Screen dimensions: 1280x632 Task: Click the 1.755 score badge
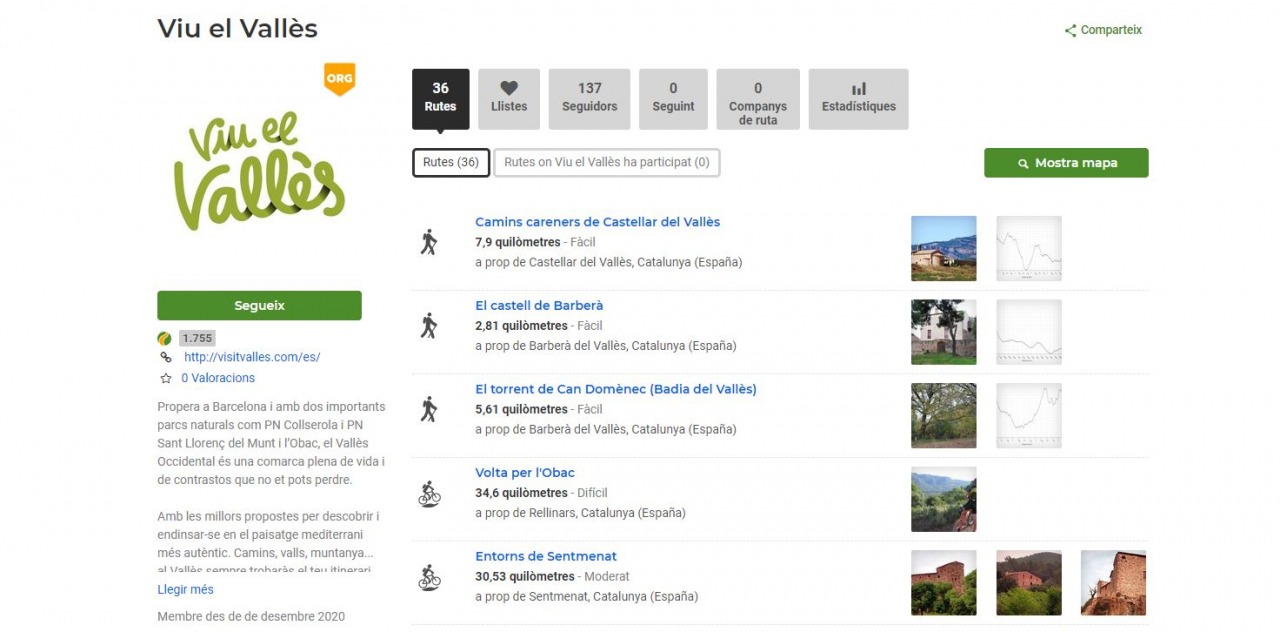[x=197, y=338]
